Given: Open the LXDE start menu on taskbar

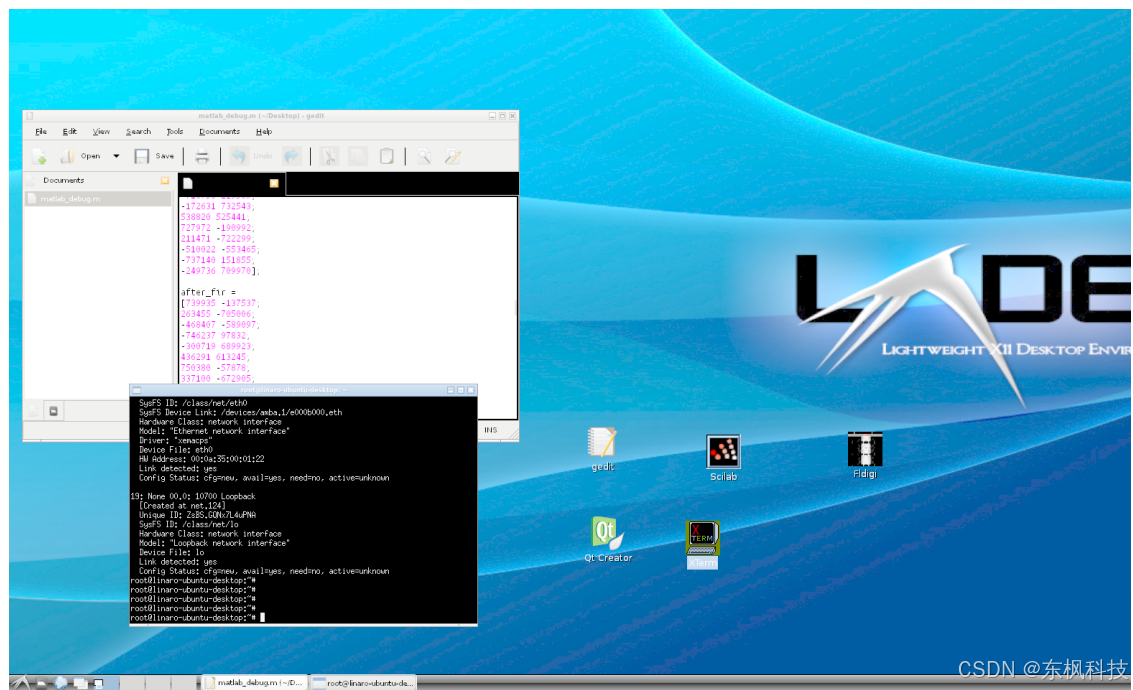Looking at the screenshot, I should click(21, 682).
